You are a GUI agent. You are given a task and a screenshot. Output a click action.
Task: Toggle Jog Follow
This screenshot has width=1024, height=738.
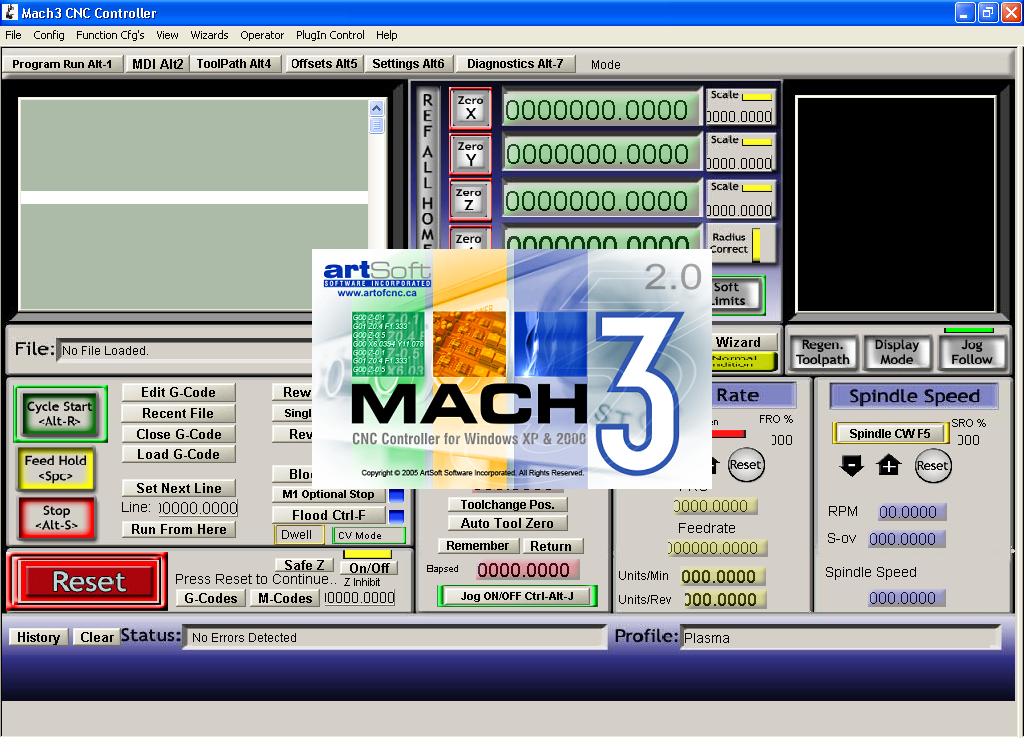coord(971,352)
